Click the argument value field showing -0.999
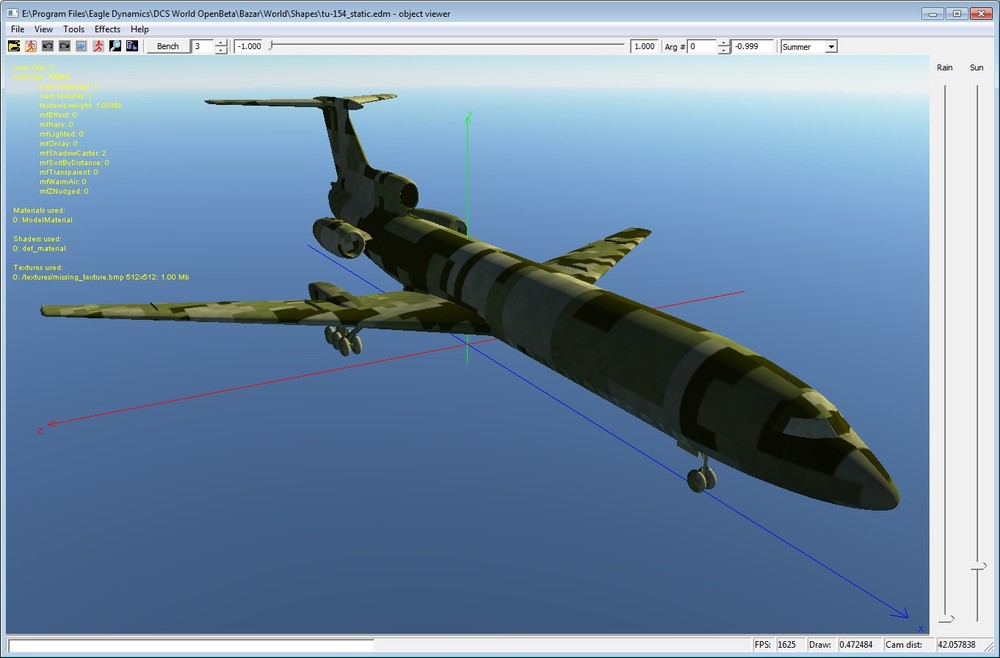 click(x=752, y=47)
